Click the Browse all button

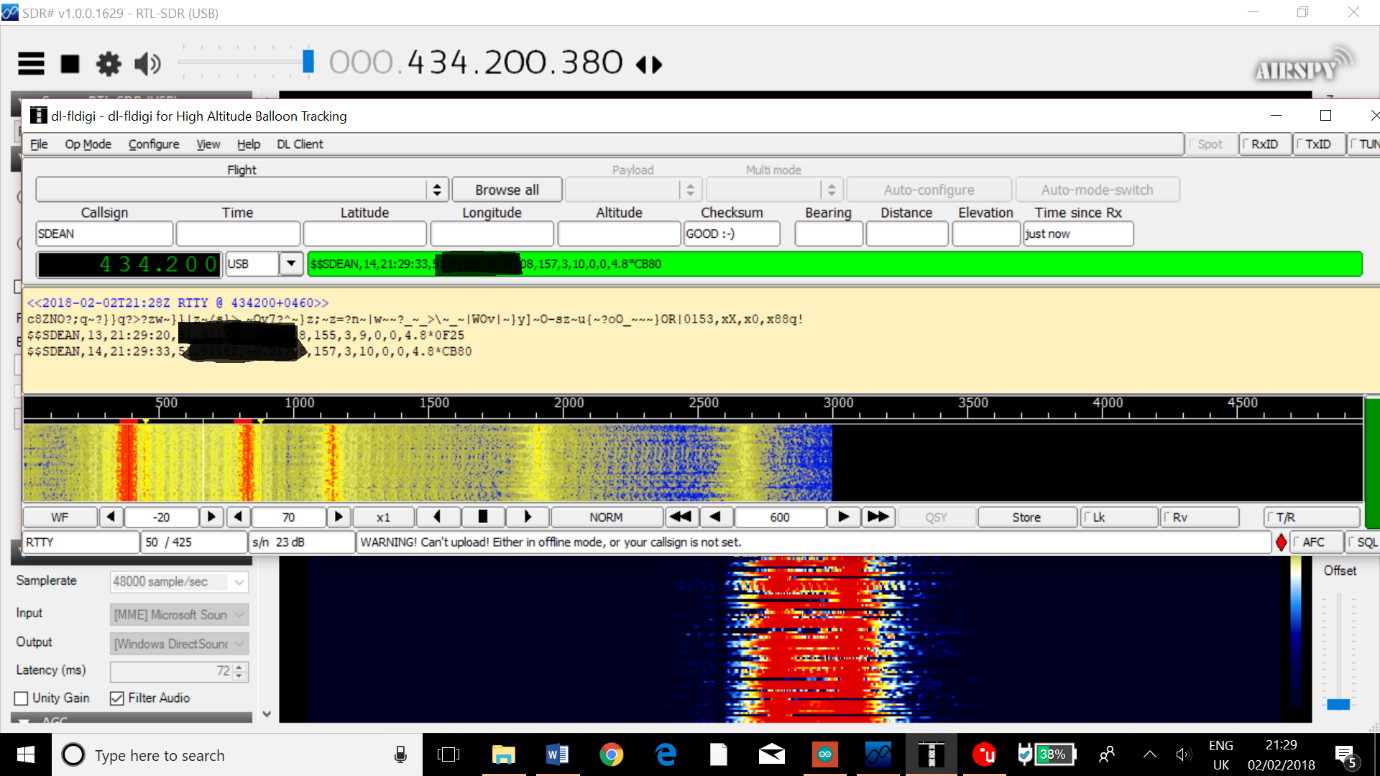point(506,189)
